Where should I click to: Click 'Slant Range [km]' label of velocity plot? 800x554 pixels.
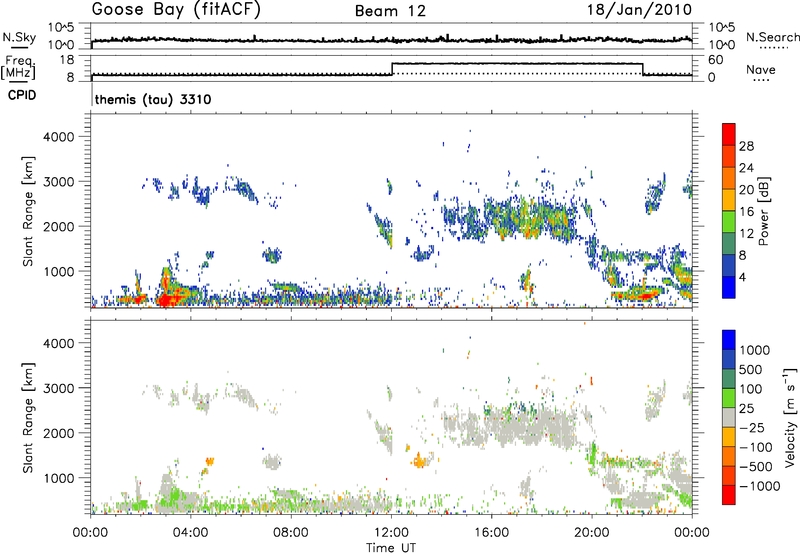[28, 418]
